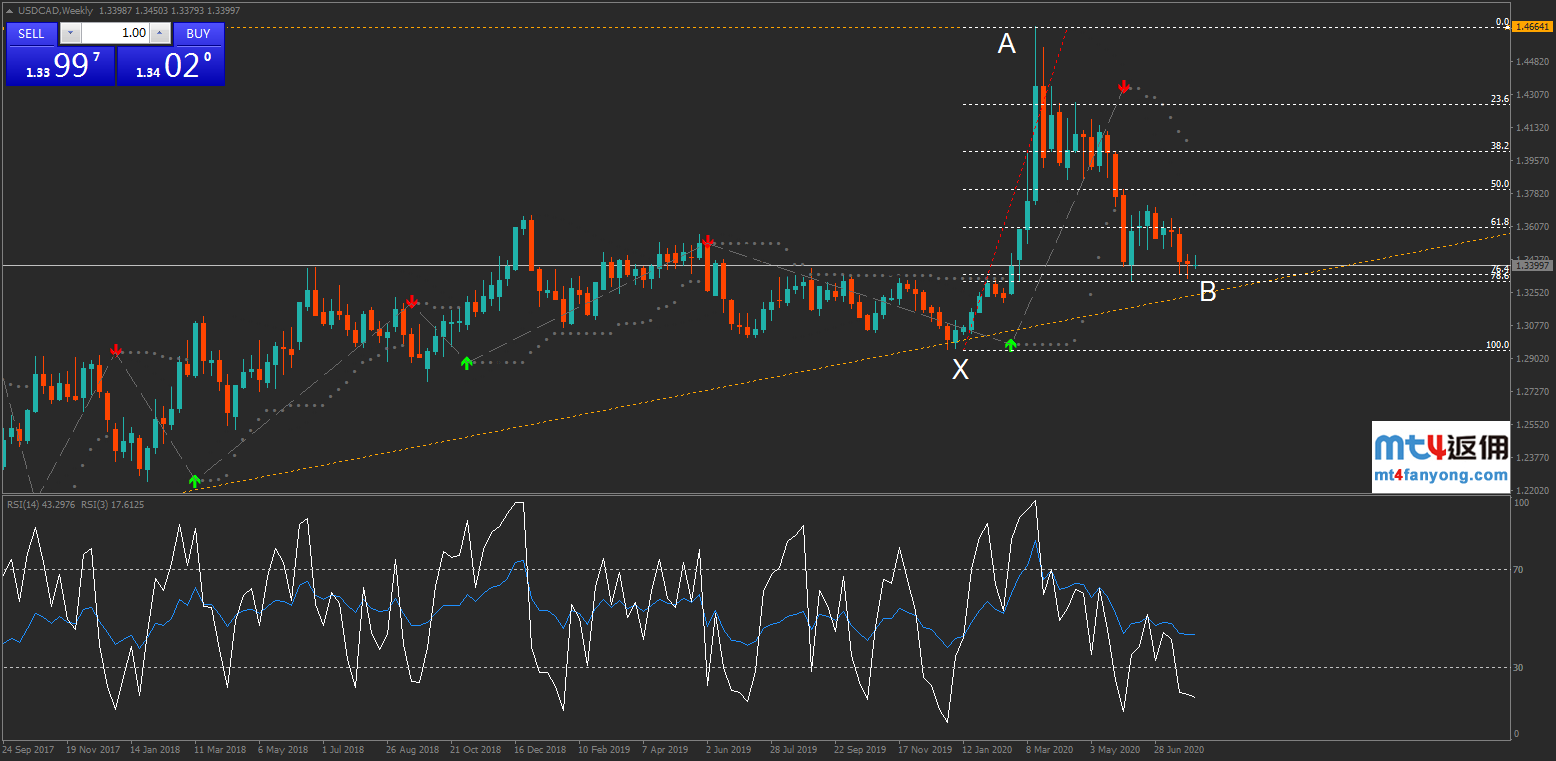Screen dimensions: 1556x761
Task: Click the leftmost red down arrow signal
Action: coord(116,350)
